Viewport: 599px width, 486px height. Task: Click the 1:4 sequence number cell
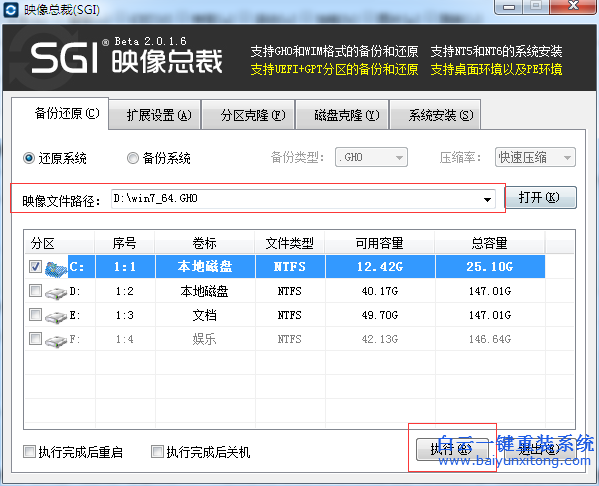click(x=125, y=339)
